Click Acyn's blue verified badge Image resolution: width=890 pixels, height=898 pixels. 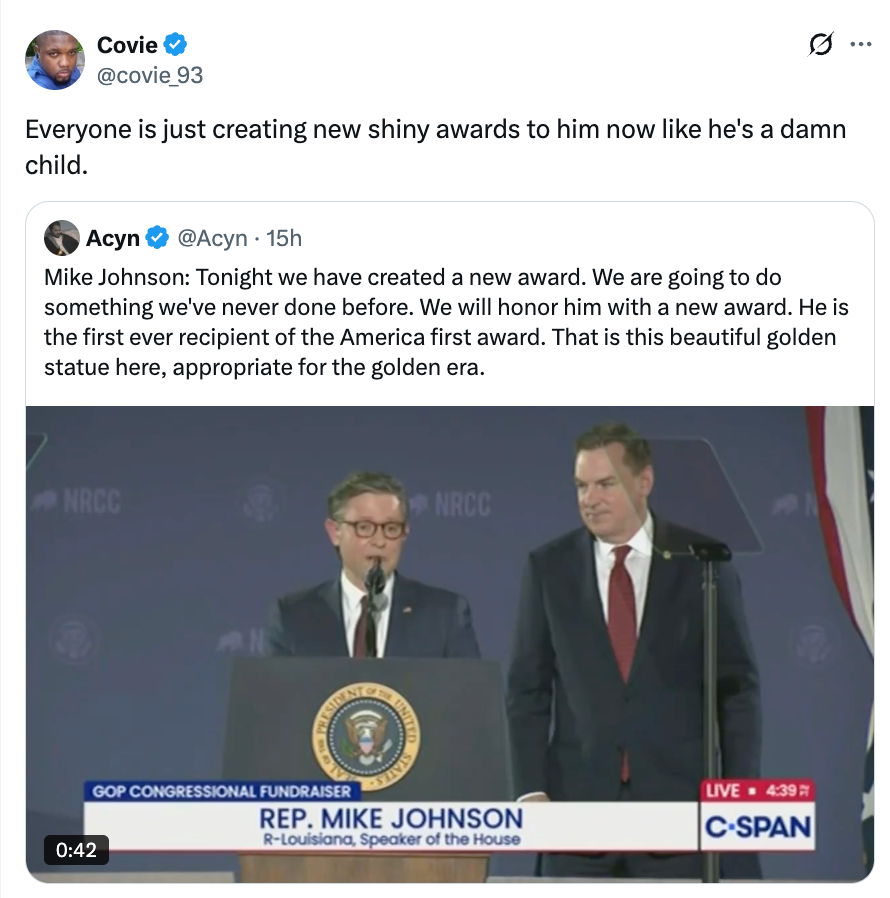tap(156, 238)
